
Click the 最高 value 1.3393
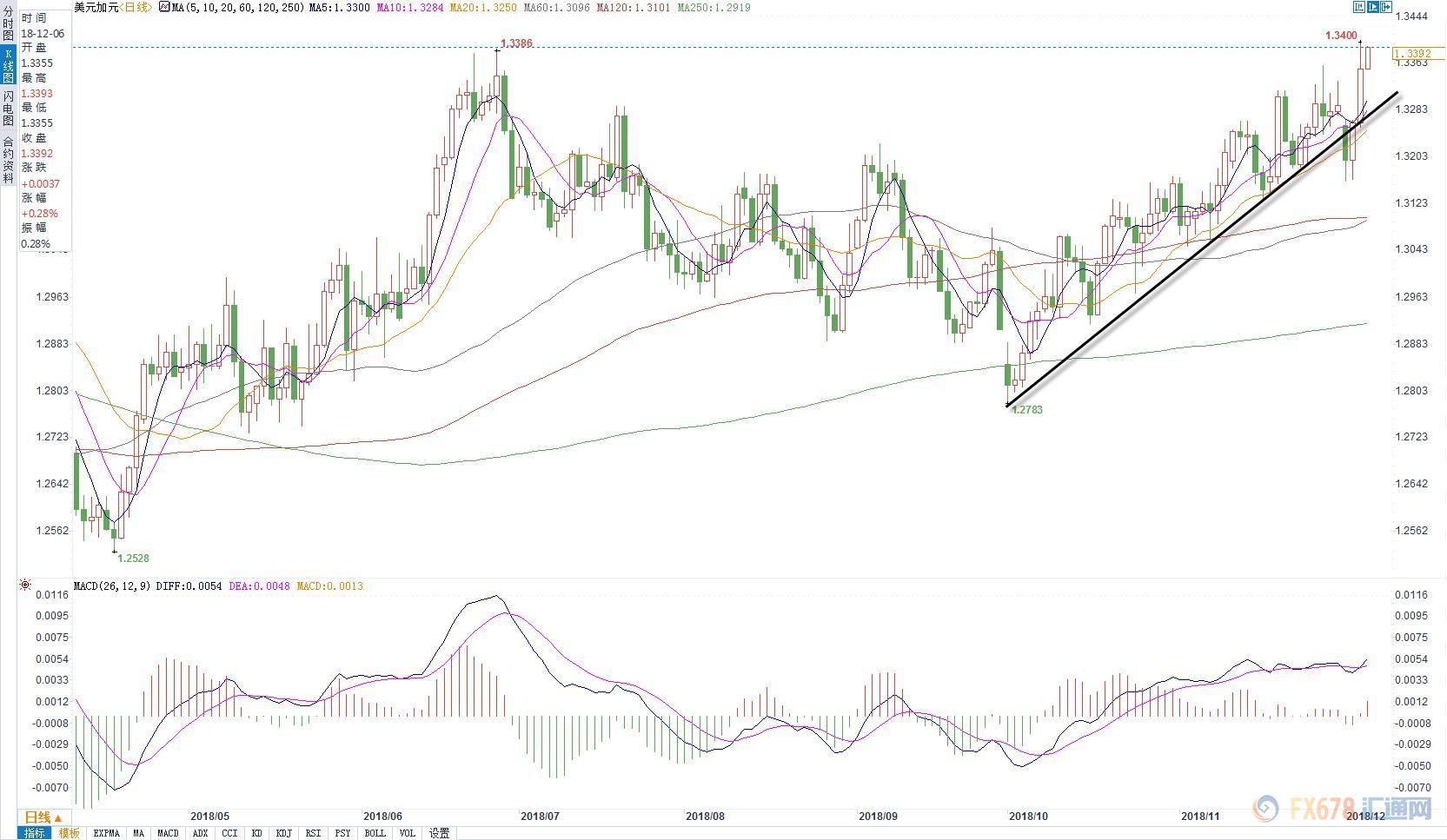(x=37, y=94)
